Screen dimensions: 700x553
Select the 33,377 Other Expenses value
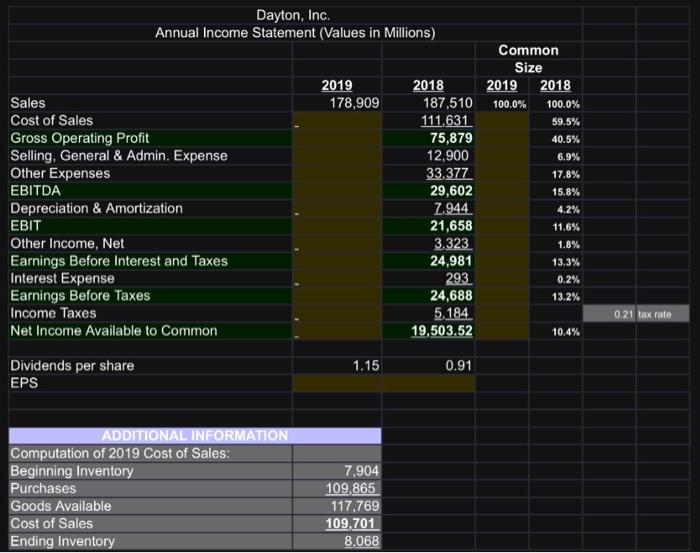coord(447,173)
